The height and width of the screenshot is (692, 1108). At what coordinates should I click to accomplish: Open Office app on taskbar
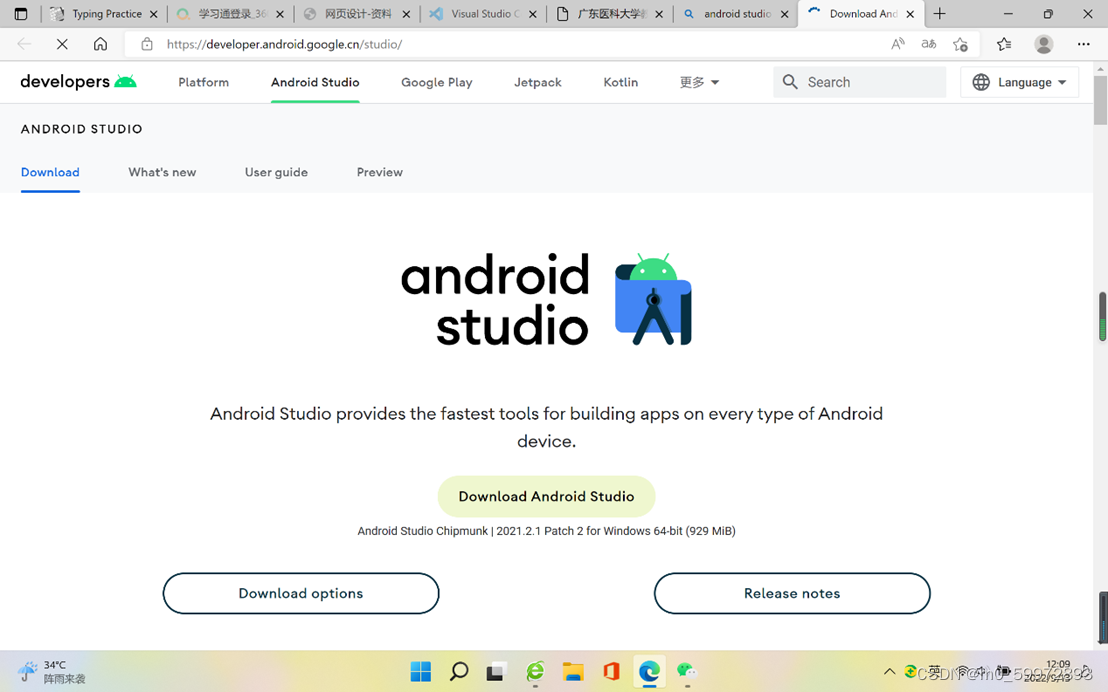(611, 671)
